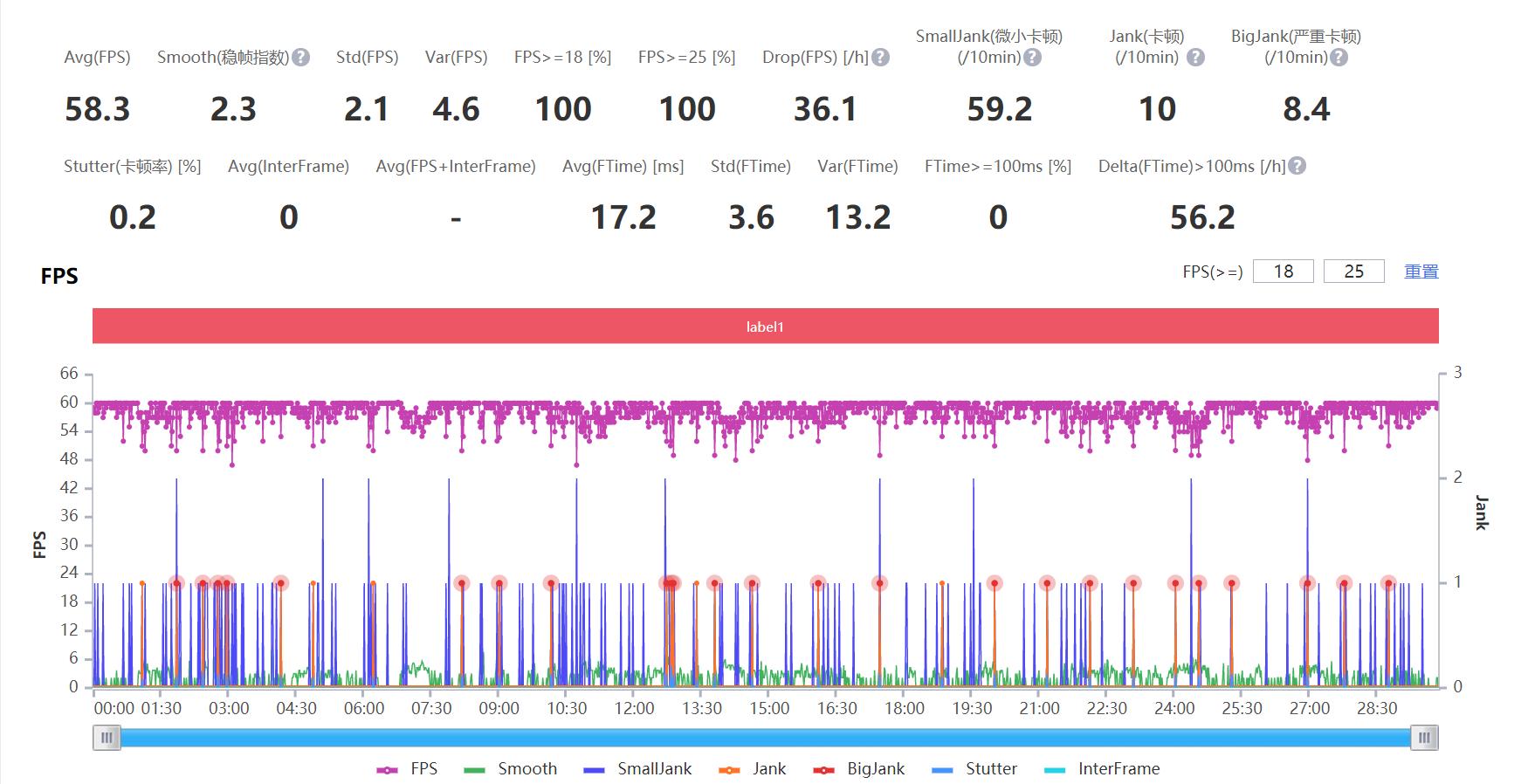Click question mark next to Jank(卡顿)
1528x784 pixels.
pos(1195,58)
